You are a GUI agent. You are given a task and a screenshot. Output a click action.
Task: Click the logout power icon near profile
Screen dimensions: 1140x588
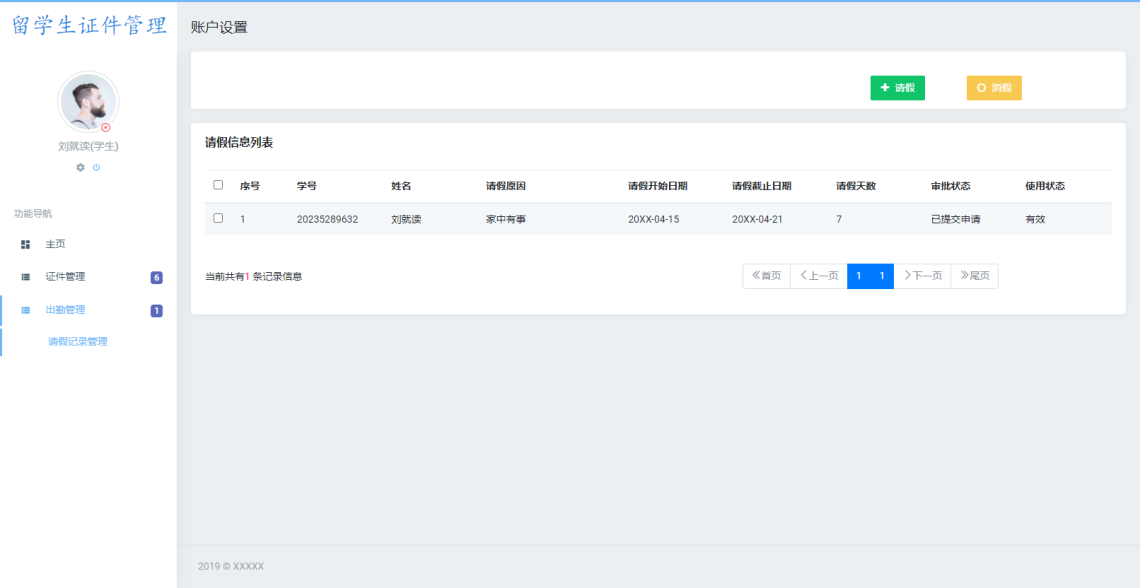click(x=95, y=167)
